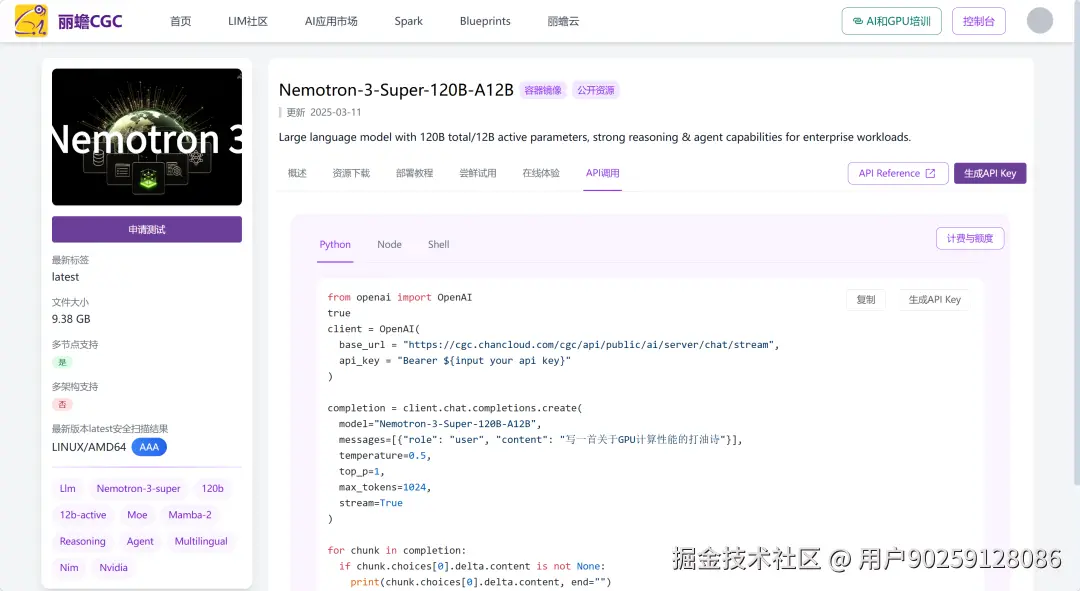Open the Spark nav item
The width and height of the screenshot is (1080, 591).
click(408, 21)
